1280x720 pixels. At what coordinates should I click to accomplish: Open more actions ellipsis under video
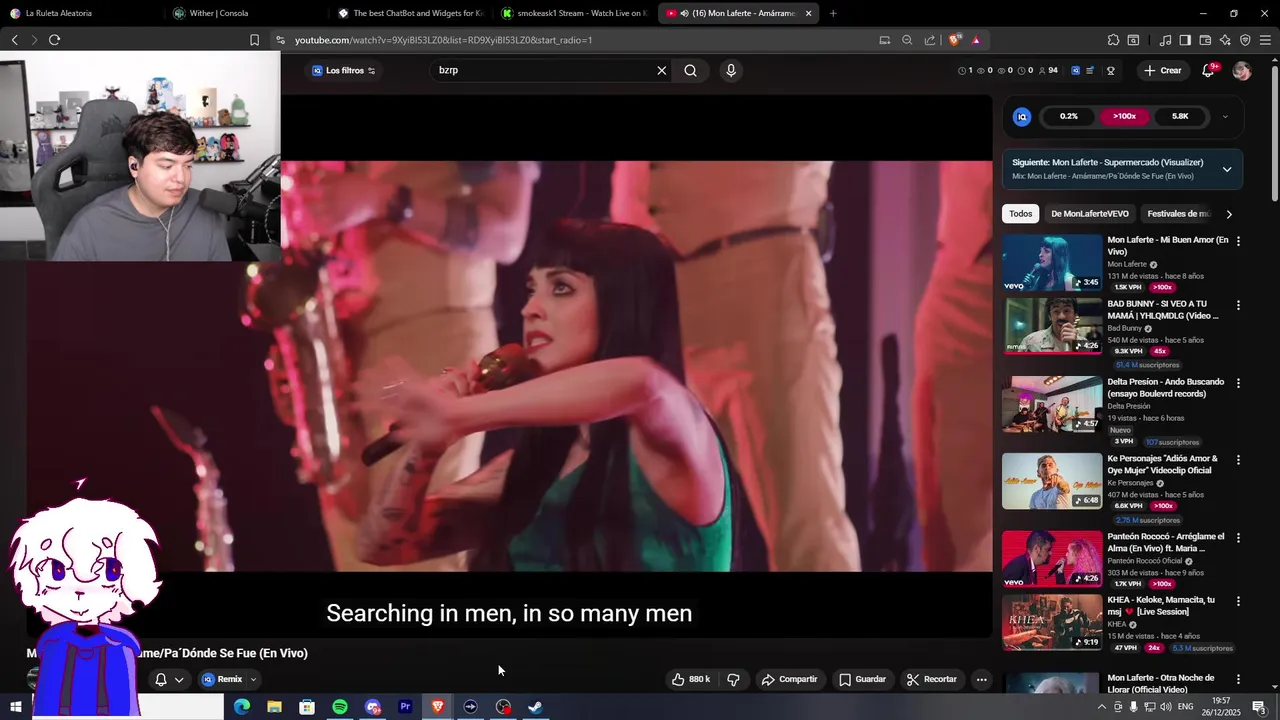click(981, 679)
